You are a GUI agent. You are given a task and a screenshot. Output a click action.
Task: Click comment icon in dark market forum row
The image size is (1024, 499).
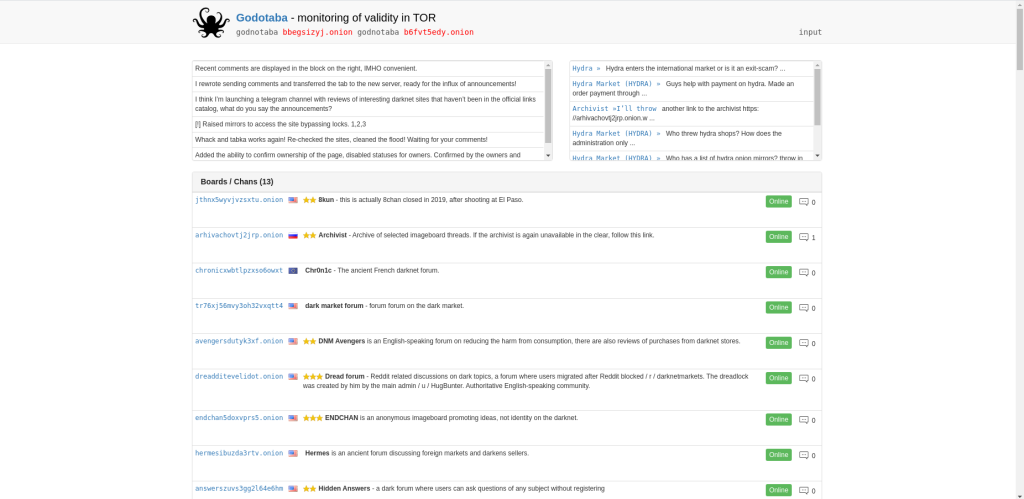click(x=803, y=308)
